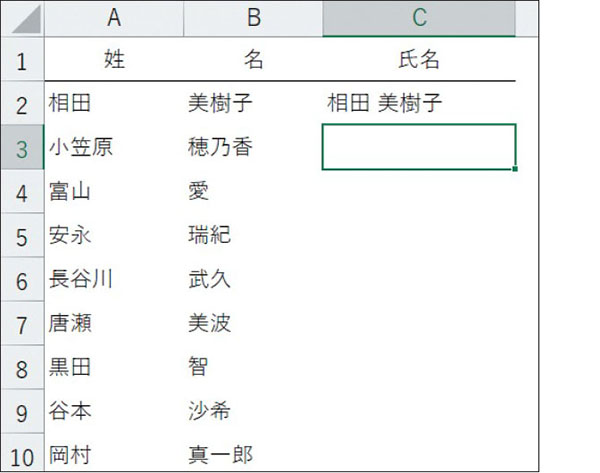This screenshot has height=473, width=600.
Task: Select cell with 穂乃香
Action: pyautogui.click(x=253, y=147)
